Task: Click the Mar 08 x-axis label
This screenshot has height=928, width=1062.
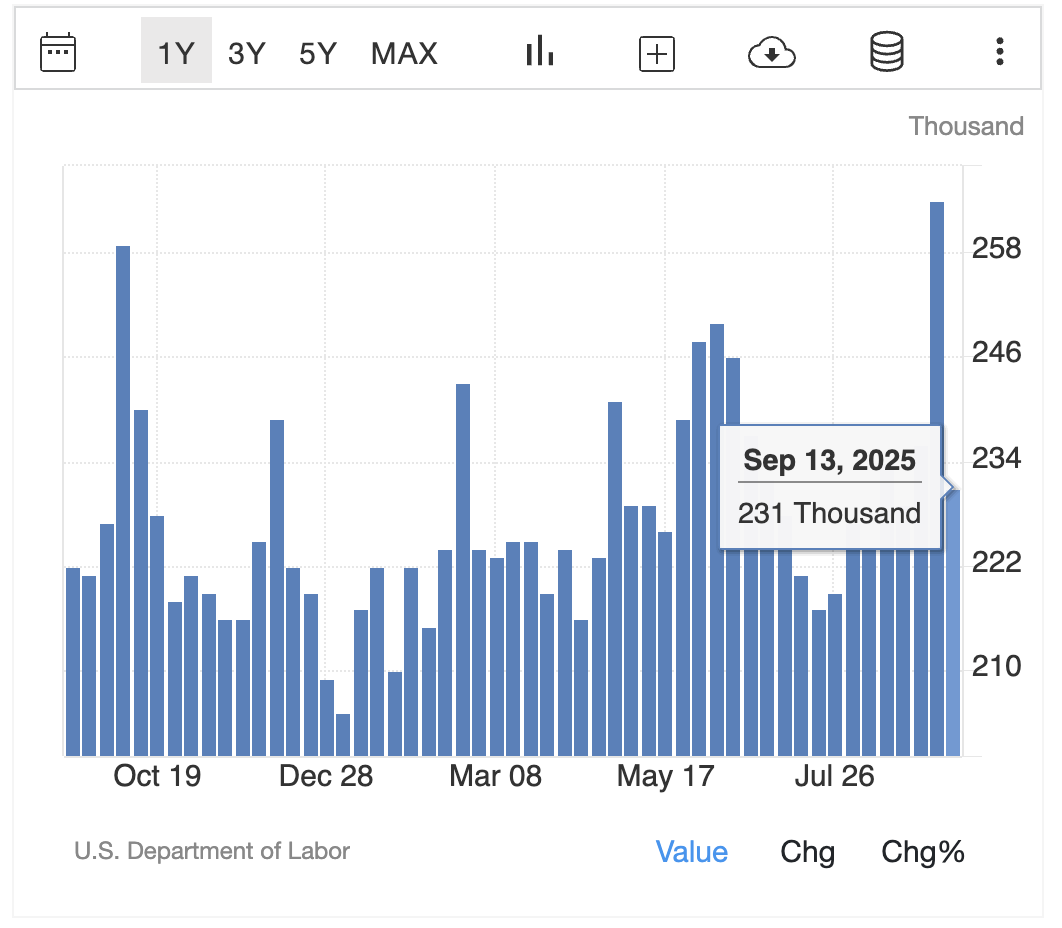Action: pos(496,776)
